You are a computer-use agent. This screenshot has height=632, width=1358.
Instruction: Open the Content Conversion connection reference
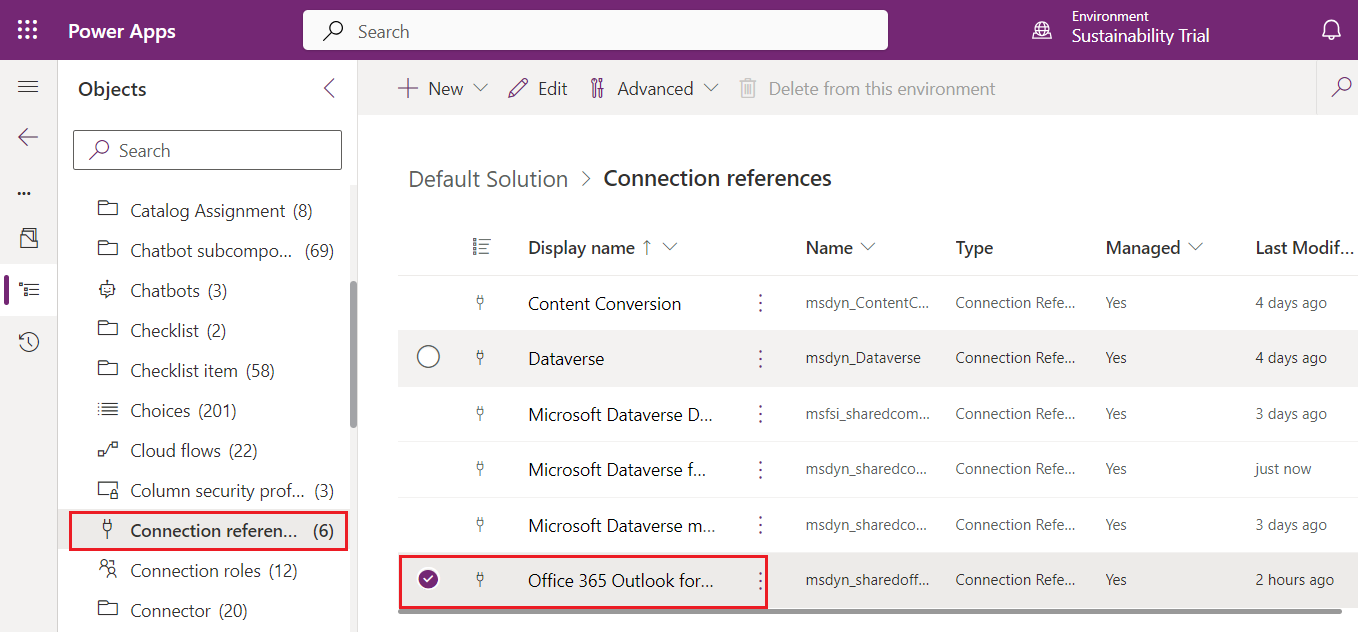[x=604, y=303]
